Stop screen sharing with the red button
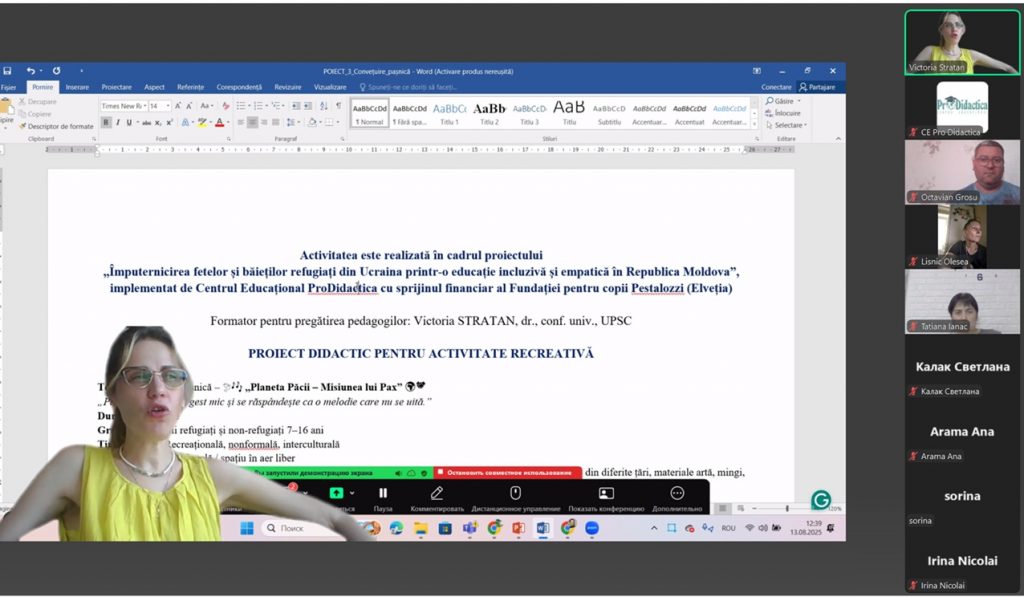Viewport: 1024px width, 597px height. 507,472
